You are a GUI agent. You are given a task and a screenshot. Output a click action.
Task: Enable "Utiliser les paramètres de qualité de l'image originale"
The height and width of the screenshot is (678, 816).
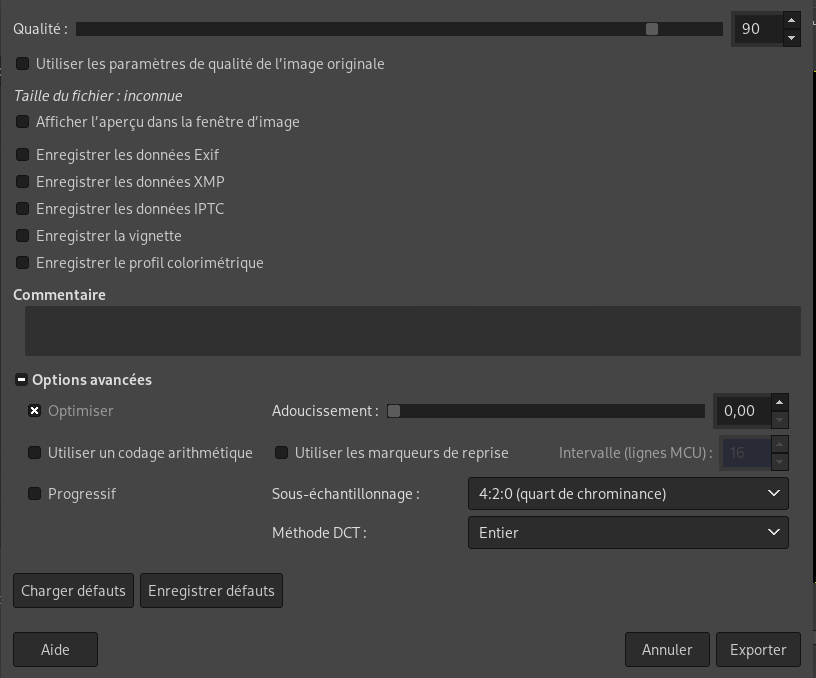tap(21, 63)
